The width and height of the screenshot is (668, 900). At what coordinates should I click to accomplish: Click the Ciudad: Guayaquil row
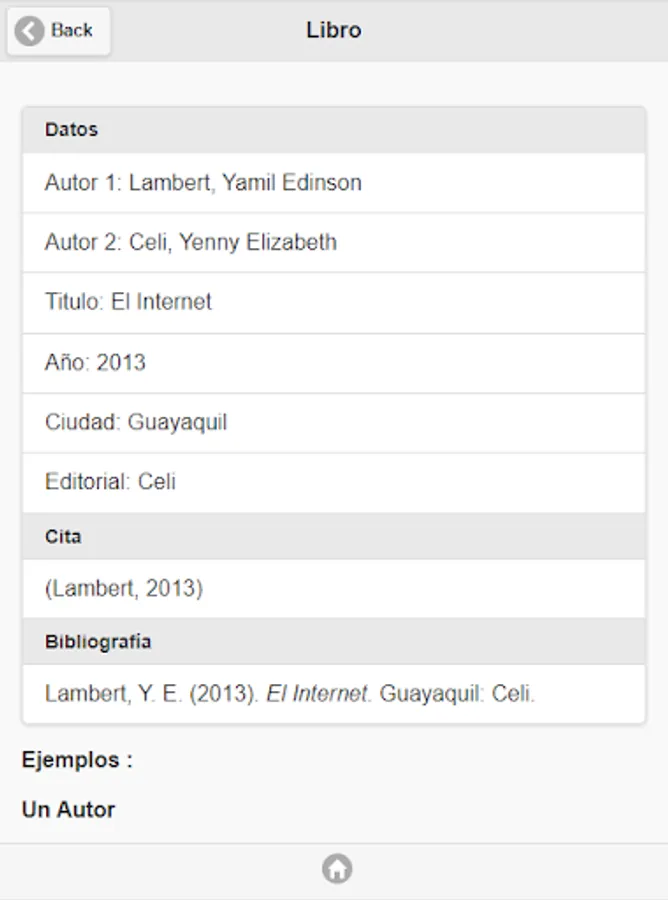[x=136, y=422]
